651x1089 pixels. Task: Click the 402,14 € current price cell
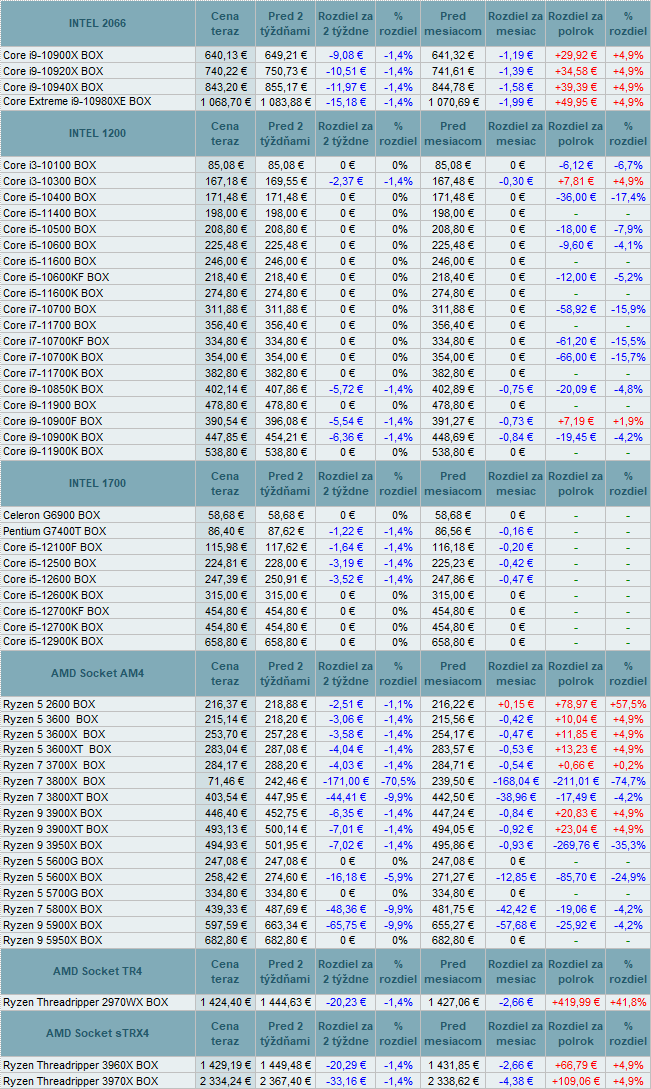(x=225, y=389)
